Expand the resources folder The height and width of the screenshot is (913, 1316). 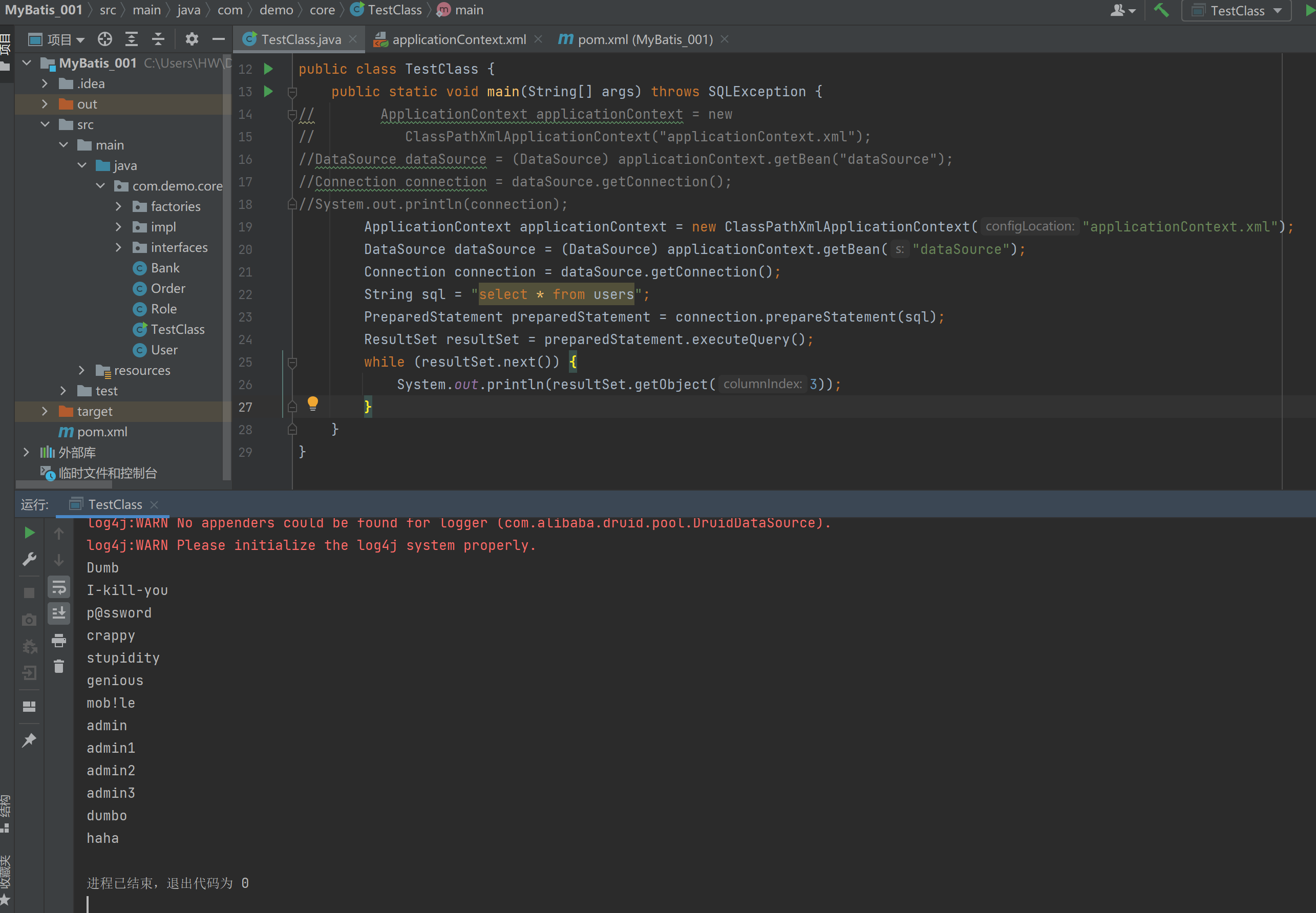[x=82, y=370]
